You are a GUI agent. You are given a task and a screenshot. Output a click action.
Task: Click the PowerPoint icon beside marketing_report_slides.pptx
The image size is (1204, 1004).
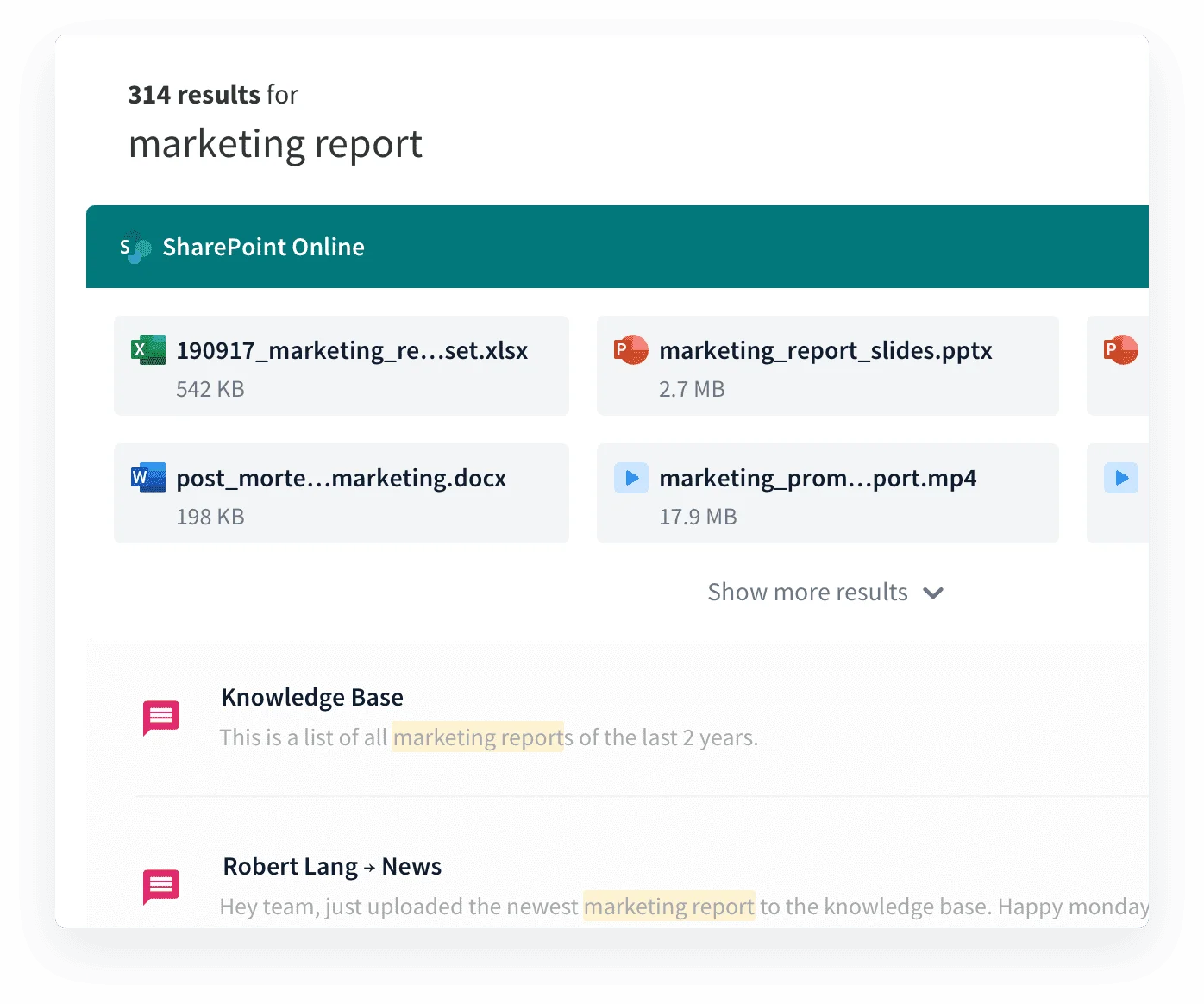coord(630,349)
